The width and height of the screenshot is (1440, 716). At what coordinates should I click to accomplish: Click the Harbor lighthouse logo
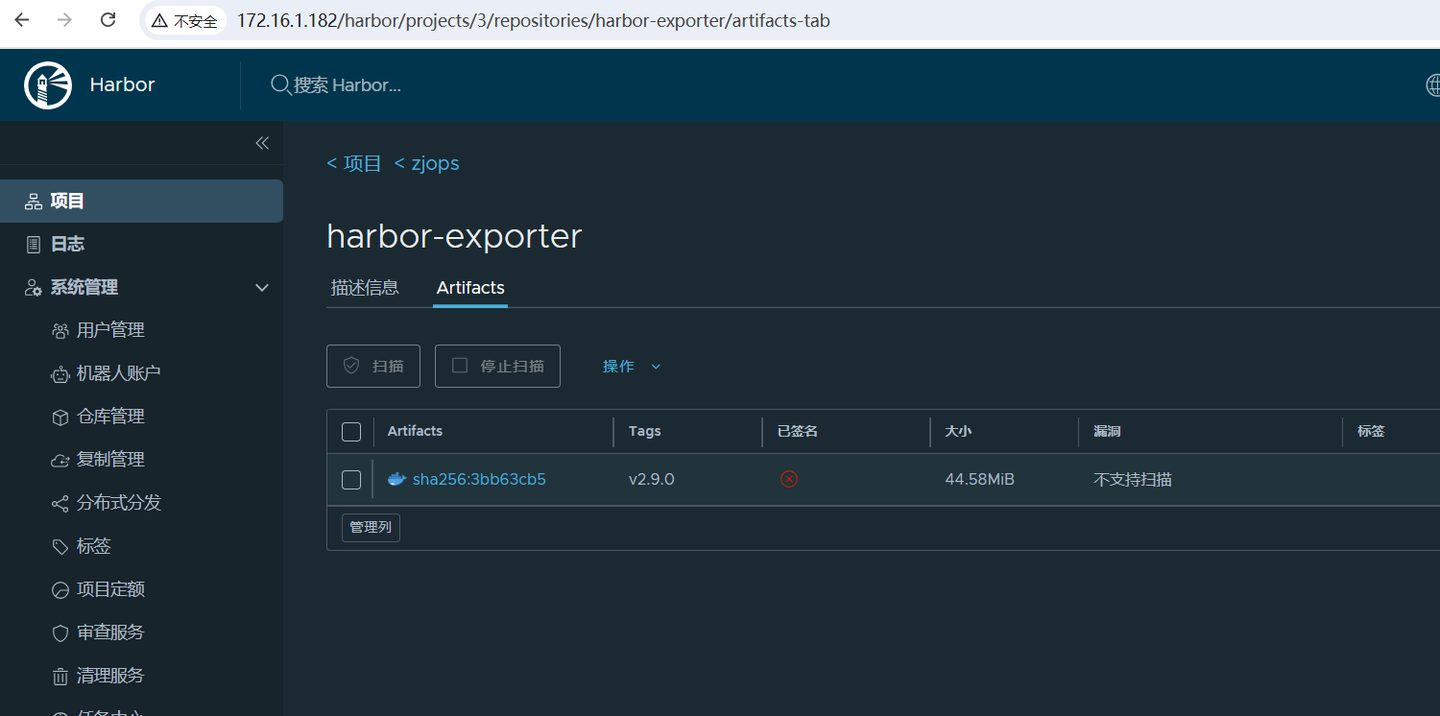tap(47, 85)
